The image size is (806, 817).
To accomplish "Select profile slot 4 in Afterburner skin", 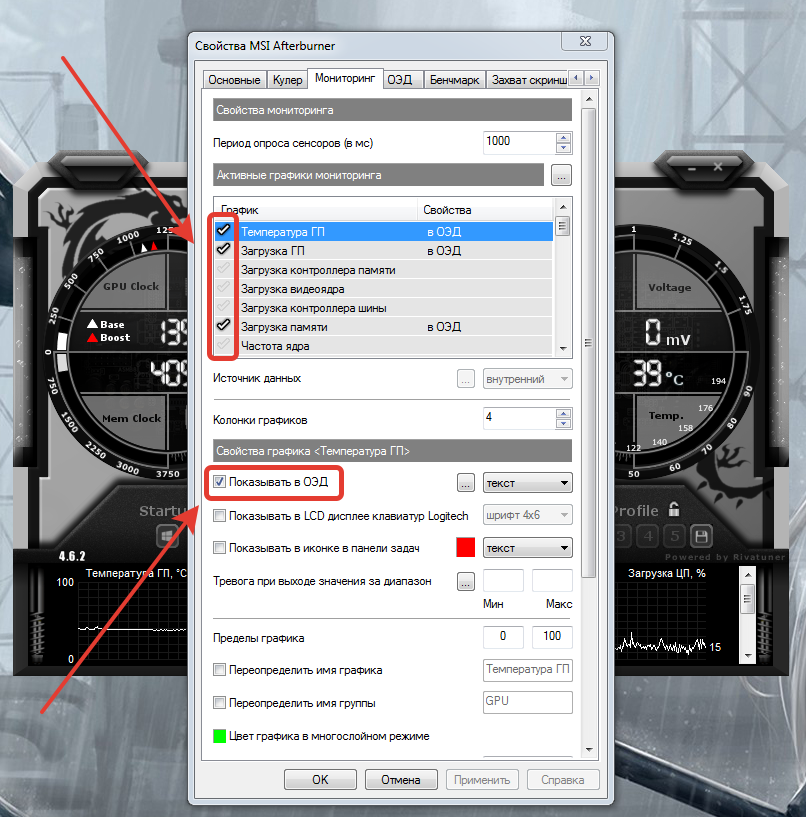I will (x=647, y=533).
